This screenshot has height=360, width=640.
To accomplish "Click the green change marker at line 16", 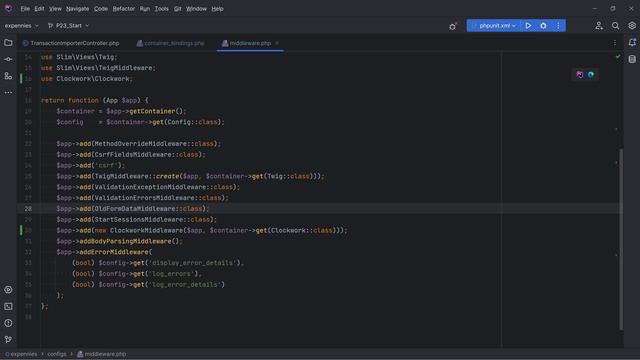I will point(21,79).
